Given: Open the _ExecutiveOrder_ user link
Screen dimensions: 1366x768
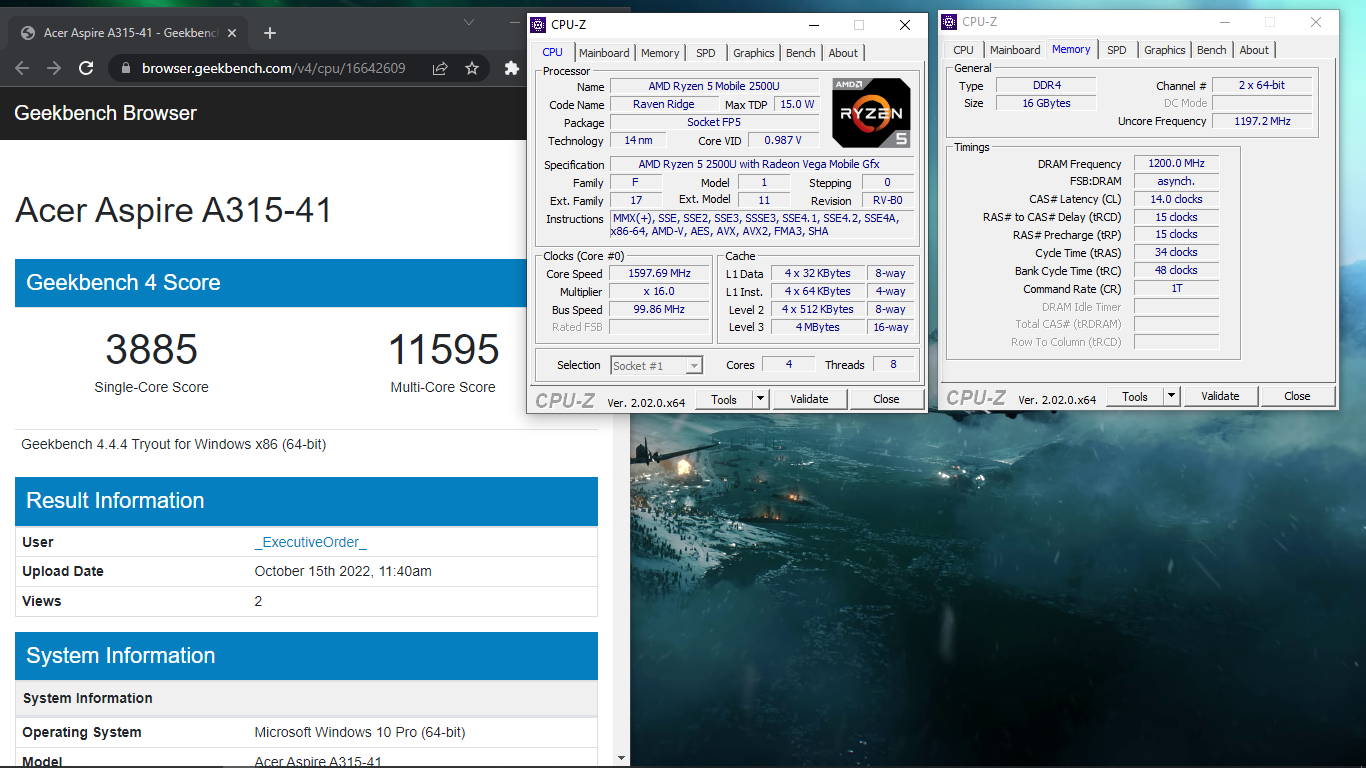Looking at the screenshot, I should [x=311, y=542].
